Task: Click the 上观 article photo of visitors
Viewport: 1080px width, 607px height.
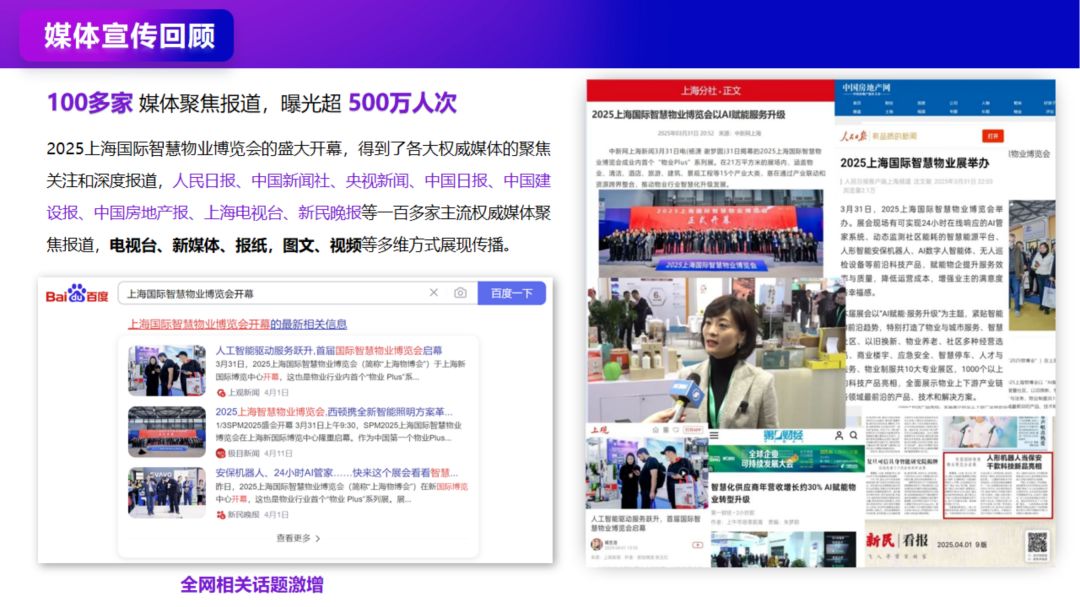Action: point(646,473)
